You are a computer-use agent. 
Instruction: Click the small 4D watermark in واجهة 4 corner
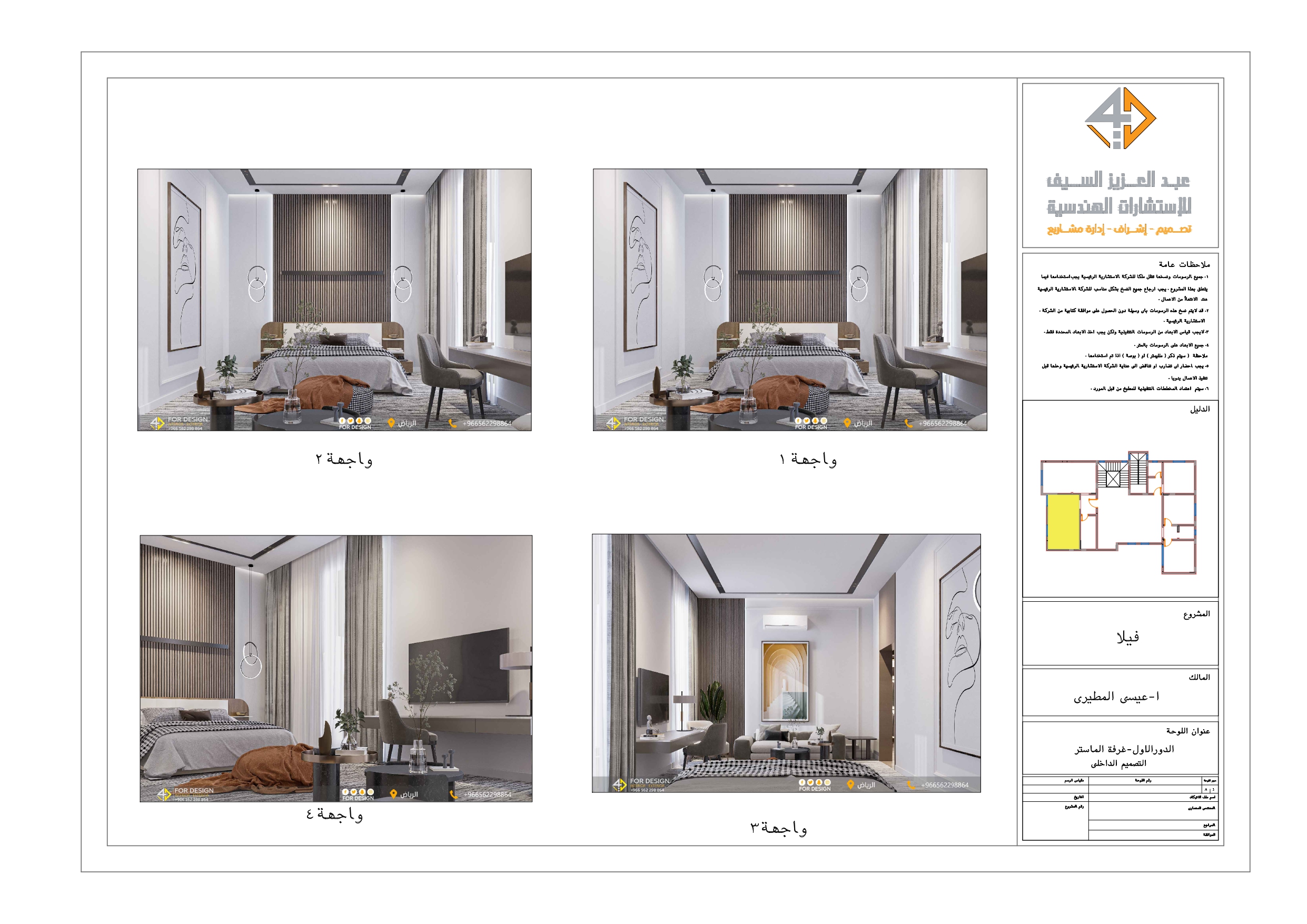(164, 794)
